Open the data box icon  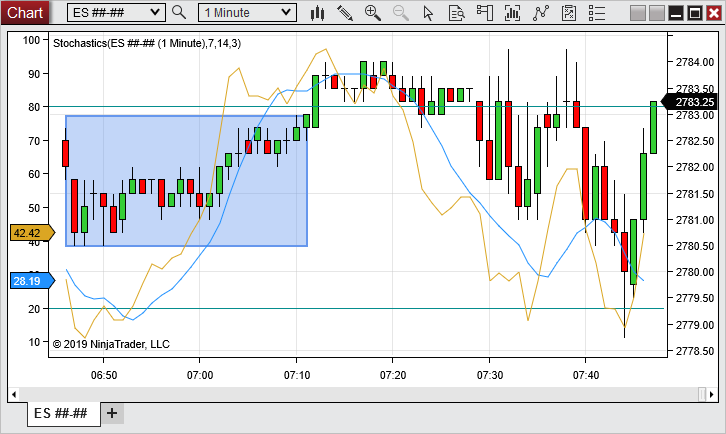(457, 13)
